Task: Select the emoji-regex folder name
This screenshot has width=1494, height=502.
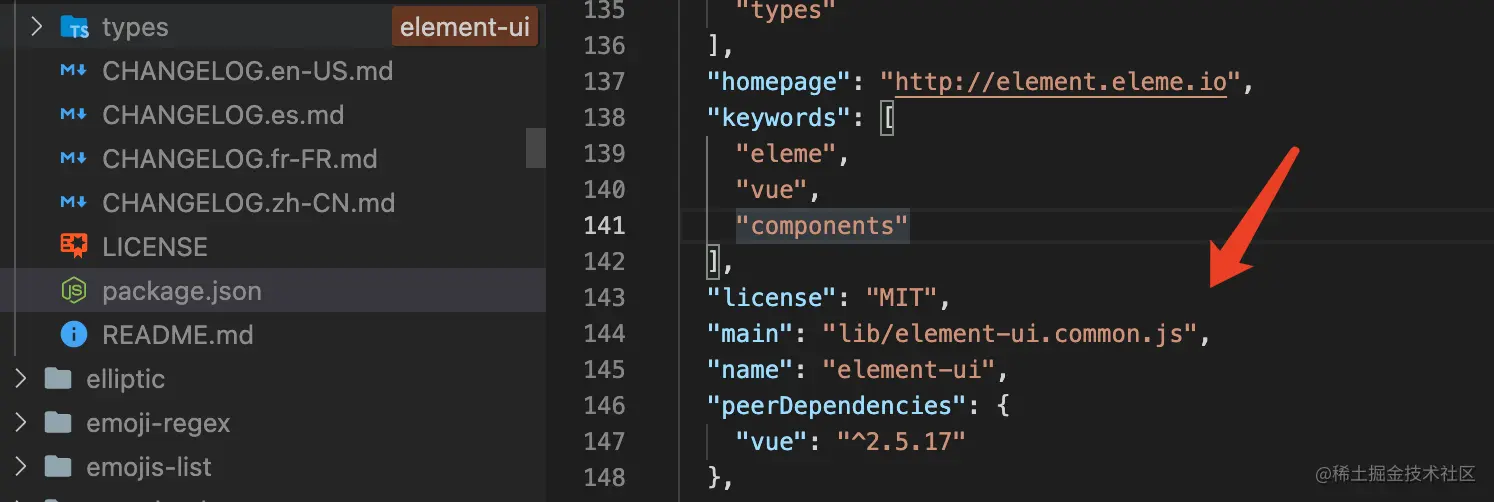Action: [x=158, y=423]
